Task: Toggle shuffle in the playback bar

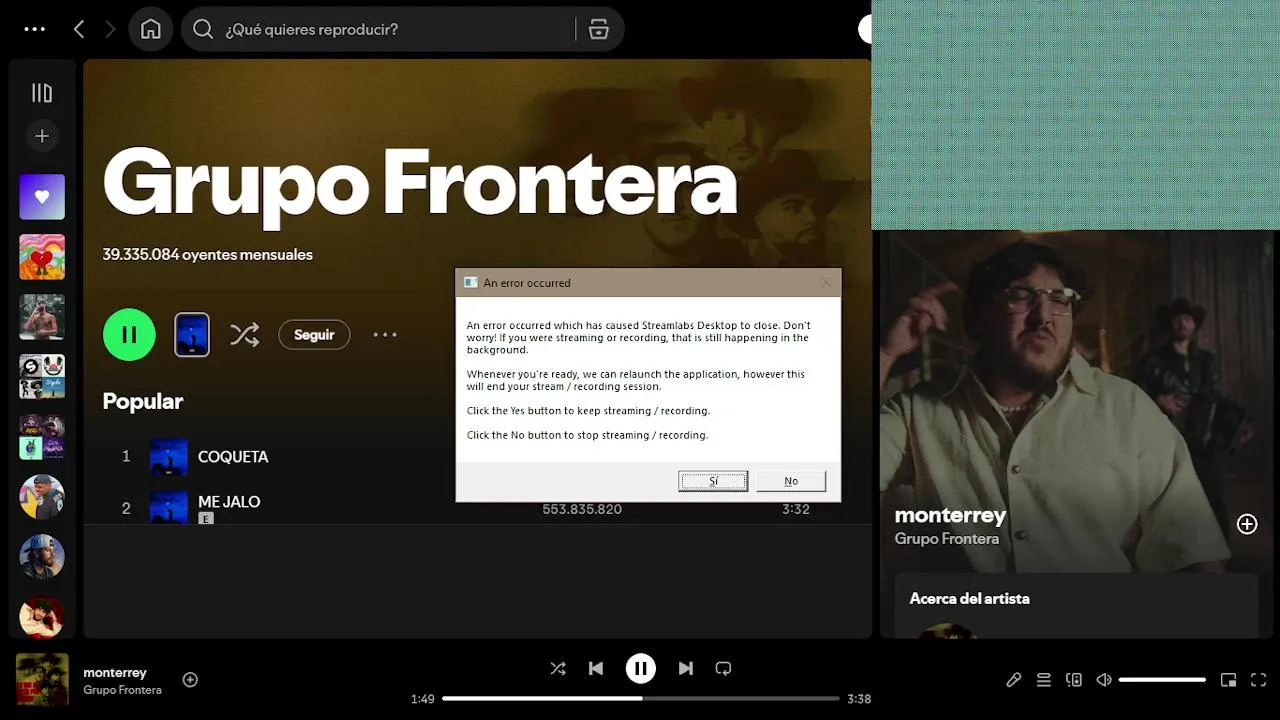Action: click(x=558, y=668)
